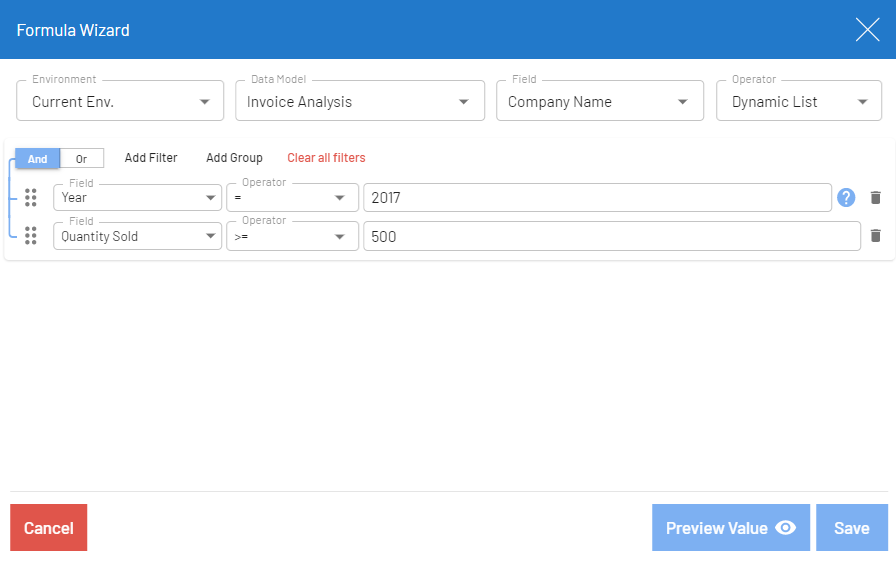Save the formula

tap(851, 528)
